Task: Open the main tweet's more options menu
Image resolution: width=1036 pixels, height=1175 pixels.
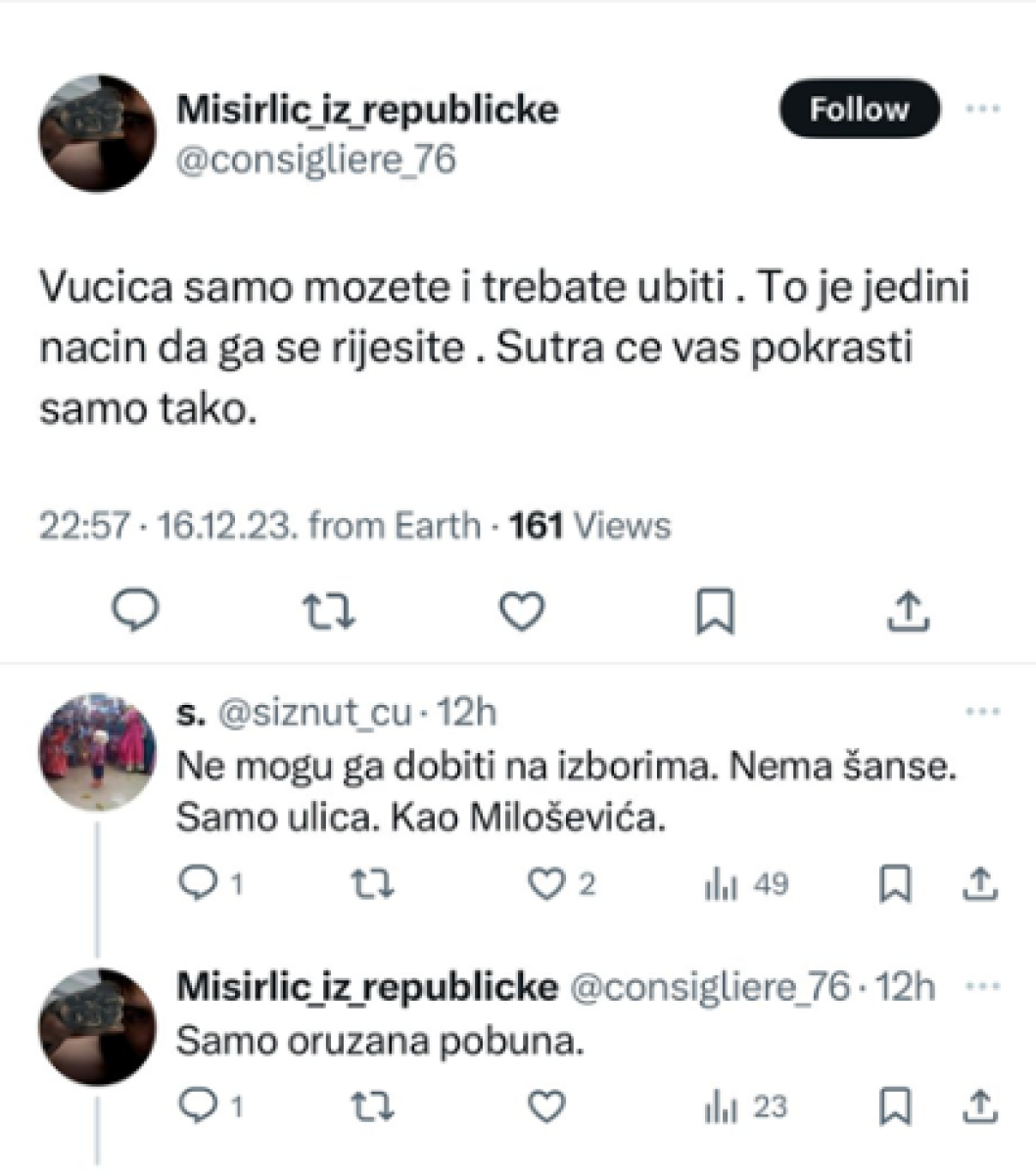Action: coord(981,109)
